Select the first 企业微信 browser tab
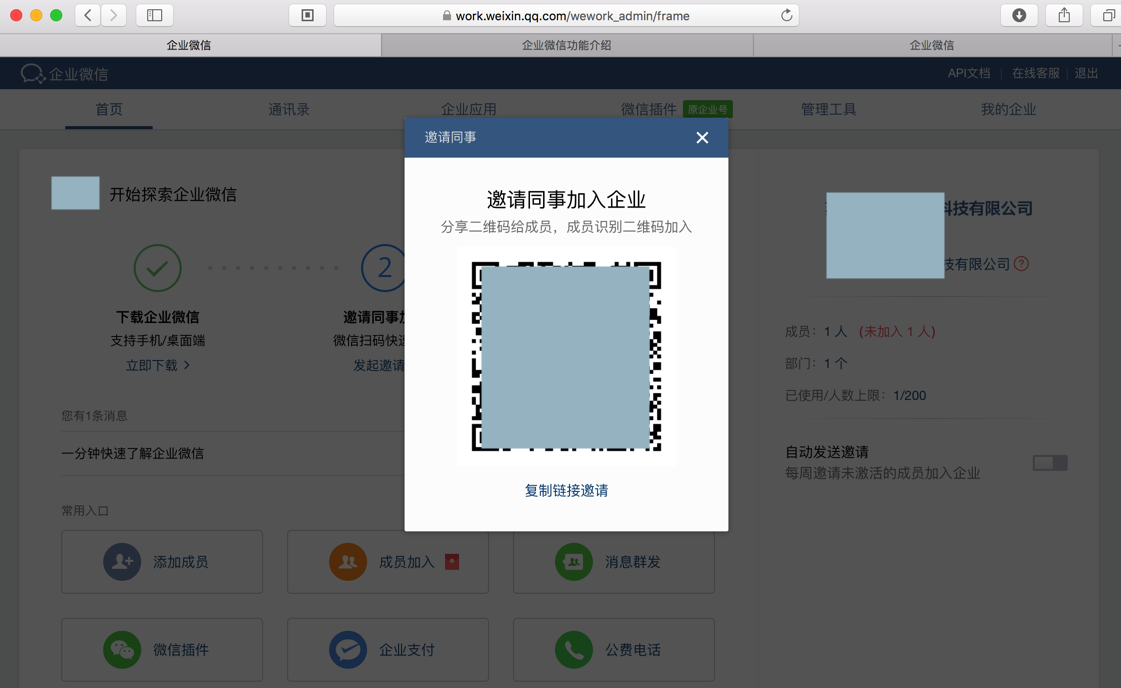This screenshot has height=688, width=1121. pos(189,45)
